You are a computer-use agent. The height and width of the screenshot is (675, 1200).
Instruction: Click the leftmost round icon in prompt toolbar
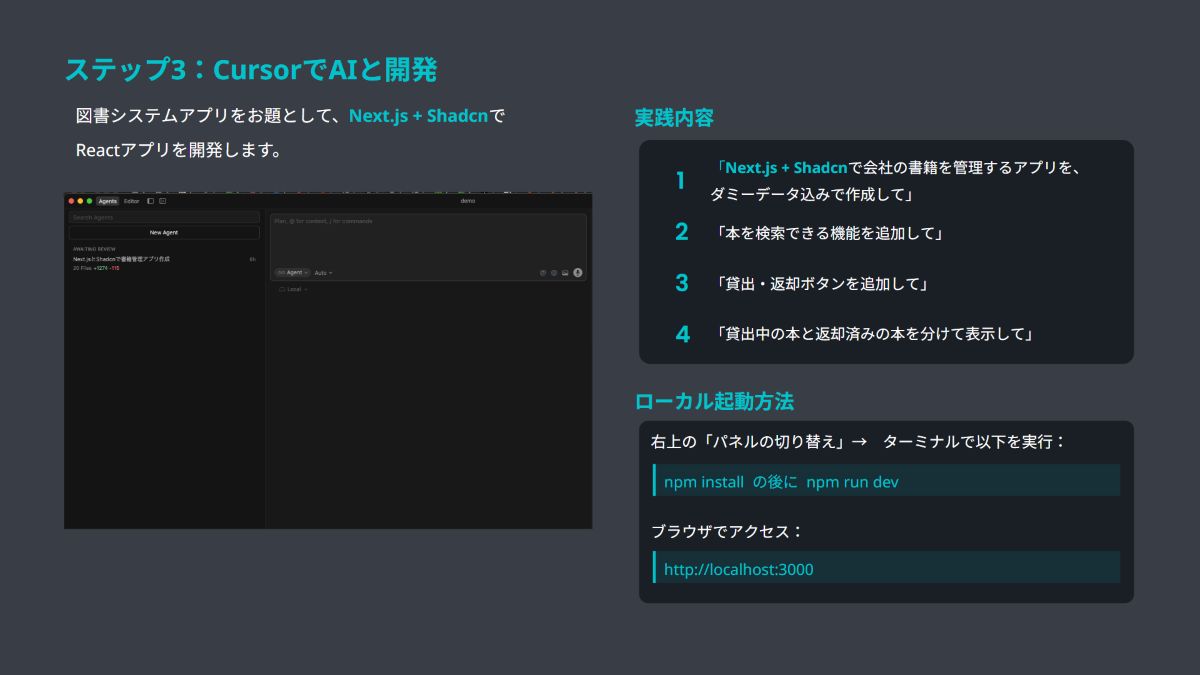(543, 272)
